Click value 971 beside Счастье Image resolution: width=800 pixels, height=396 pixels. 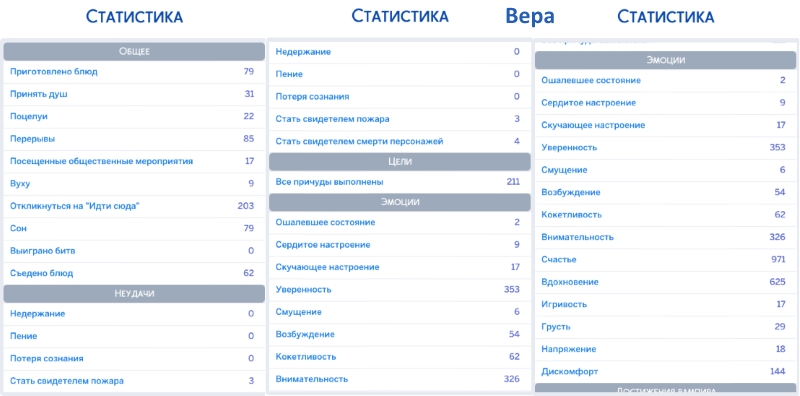pos(778,259)
